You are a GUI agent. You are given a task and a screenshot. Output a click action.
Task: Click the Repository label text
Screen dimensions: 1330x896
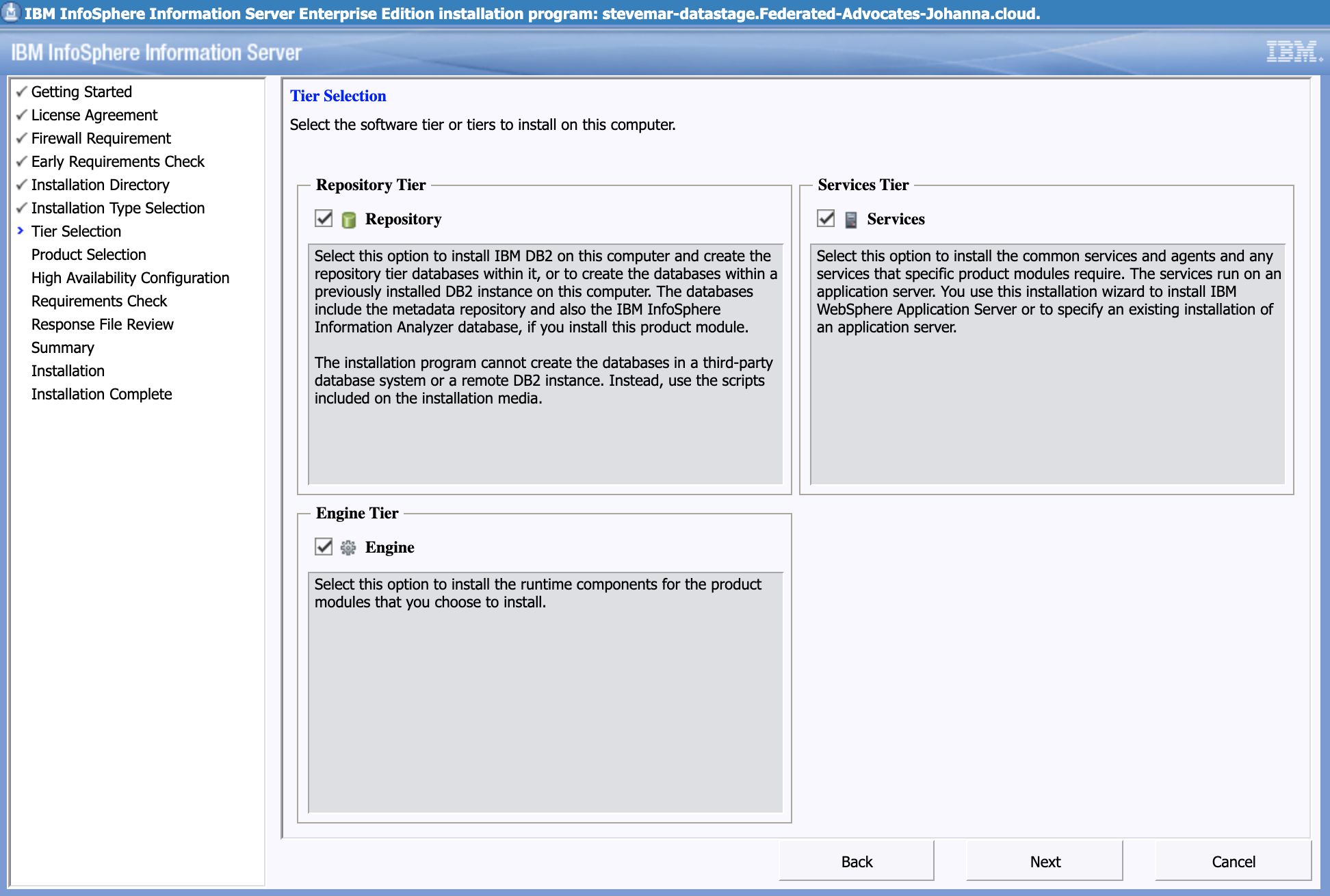point(403,219)
